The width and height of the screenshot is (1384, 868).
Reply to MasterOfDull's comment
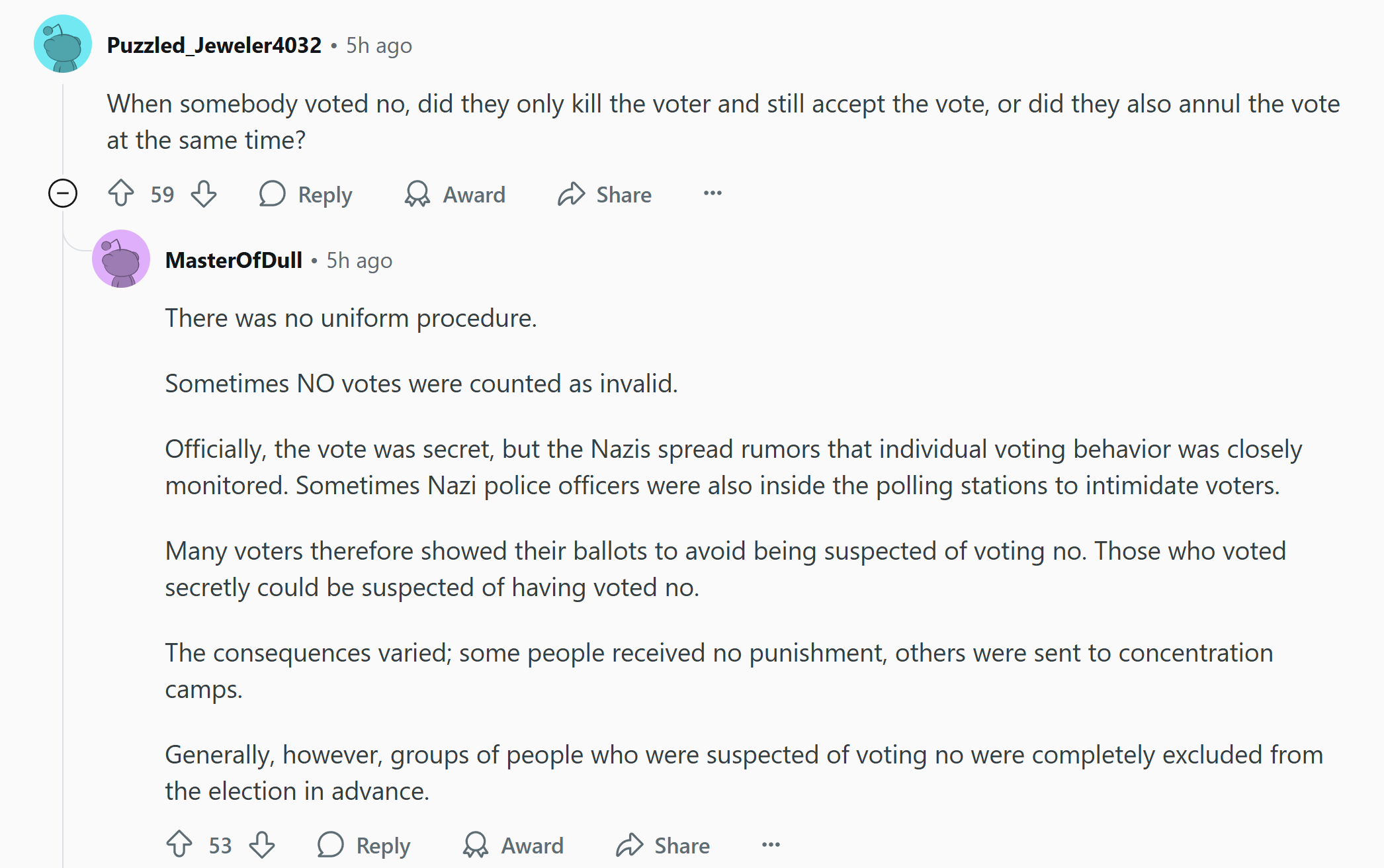(364, 845)
